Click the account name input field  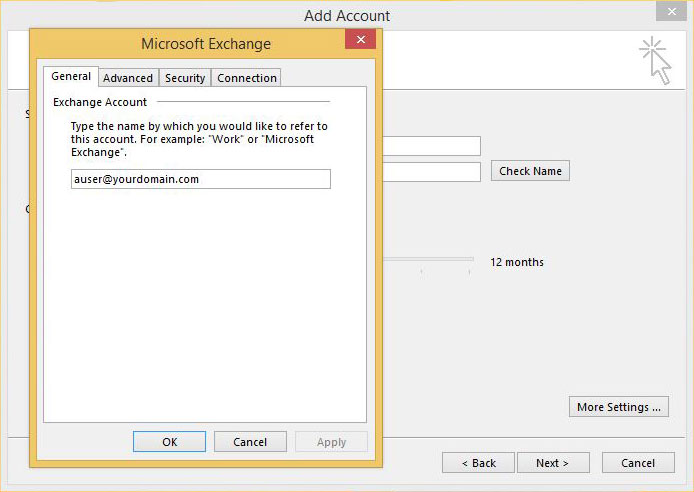point(200,179)
